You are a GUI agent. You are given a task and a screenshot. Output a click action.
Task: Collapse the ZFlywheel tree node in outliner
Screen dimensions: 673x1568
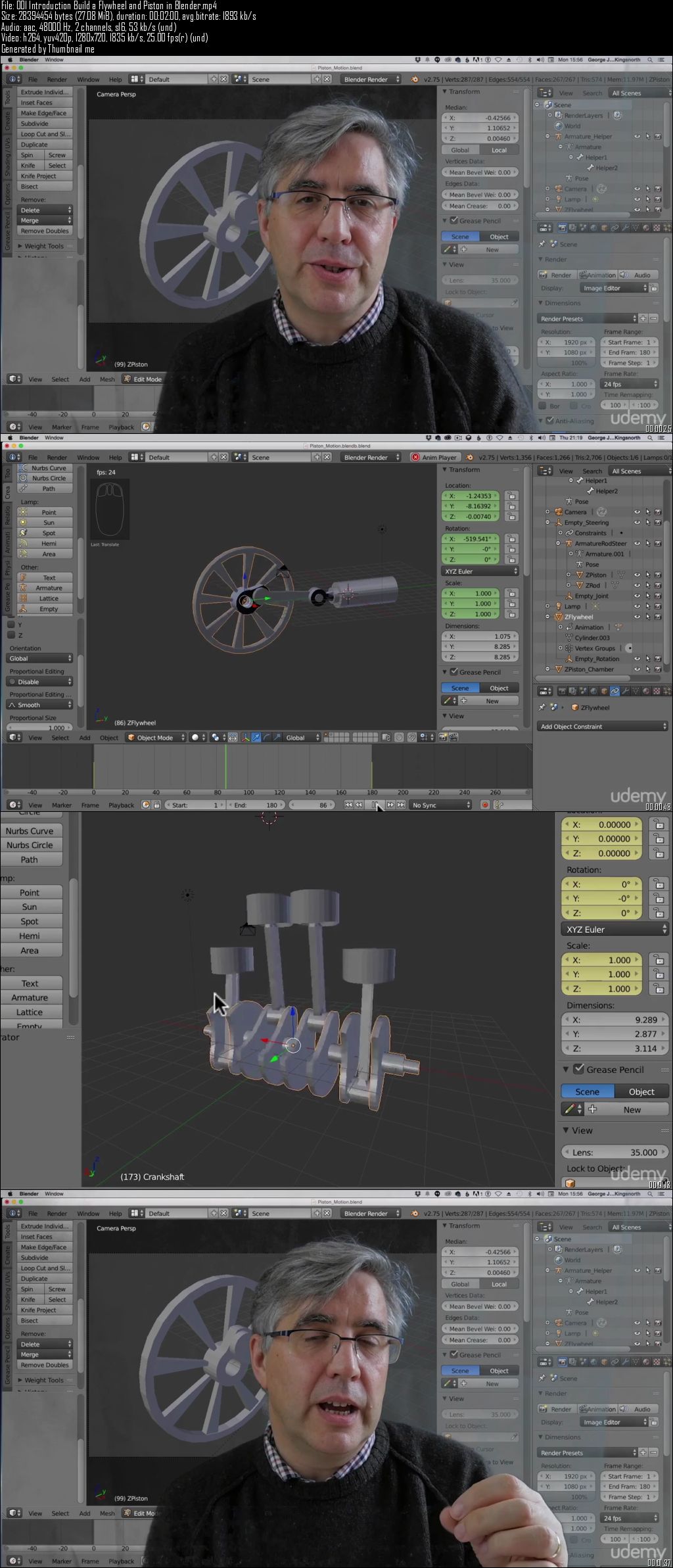(x=548, y=617)
